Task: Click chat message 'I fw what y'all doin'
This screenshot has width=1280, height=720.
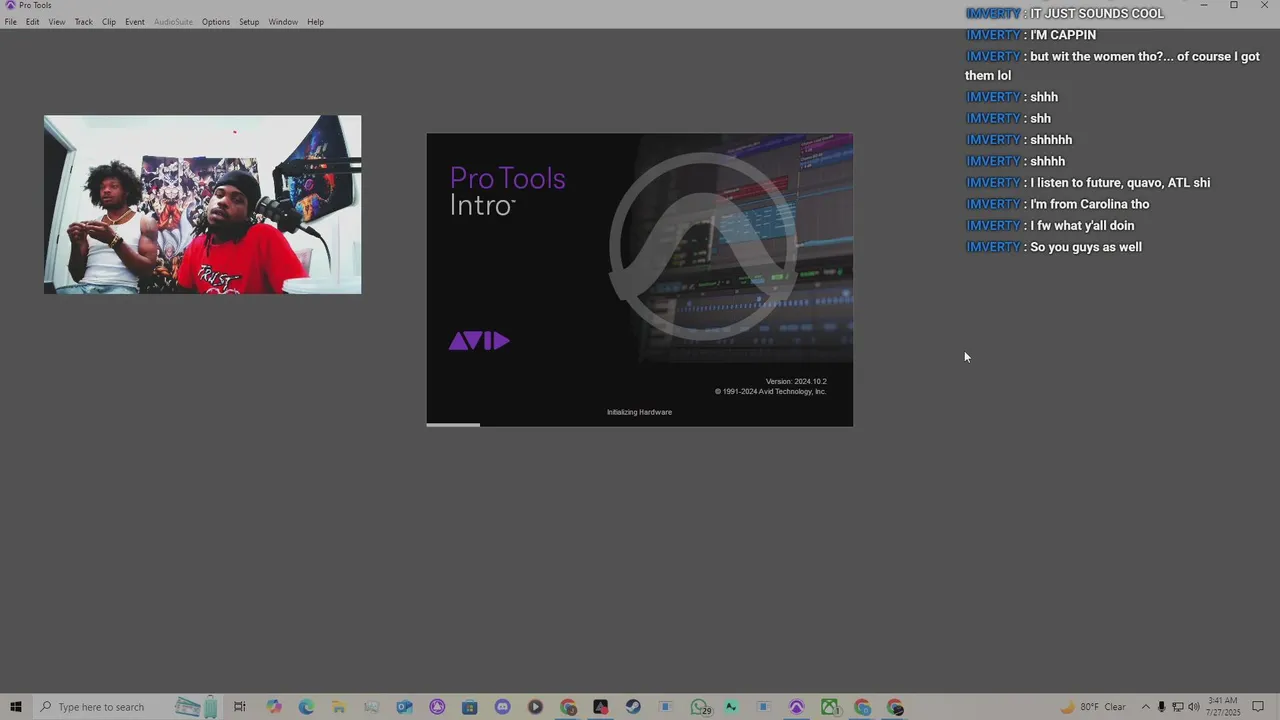Action: (1082, 226)
